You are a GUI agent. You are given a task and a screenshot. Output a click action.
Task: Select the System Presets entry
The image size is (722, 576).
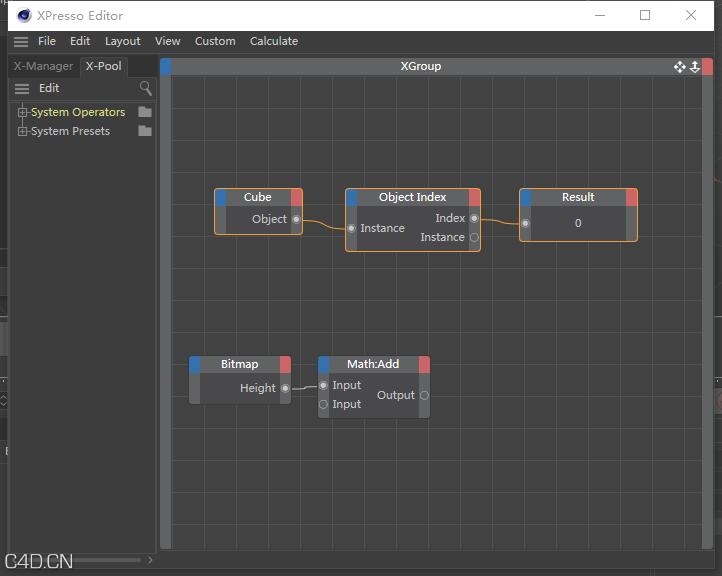coord(70,131)
